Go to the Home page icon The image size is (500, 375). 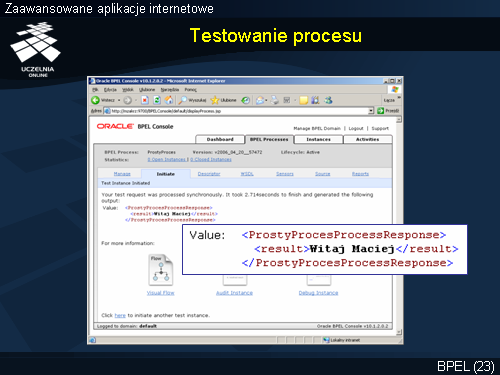click(169, 100)
